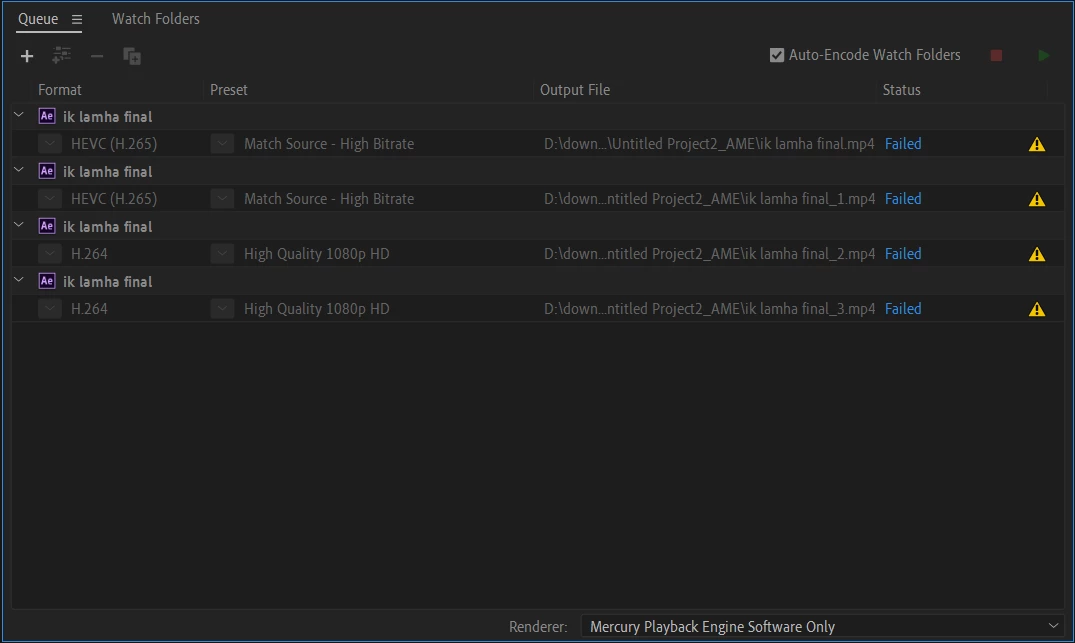Select the second ik lamha final source name
1075x643 pixels.
(x=108, y=171)
